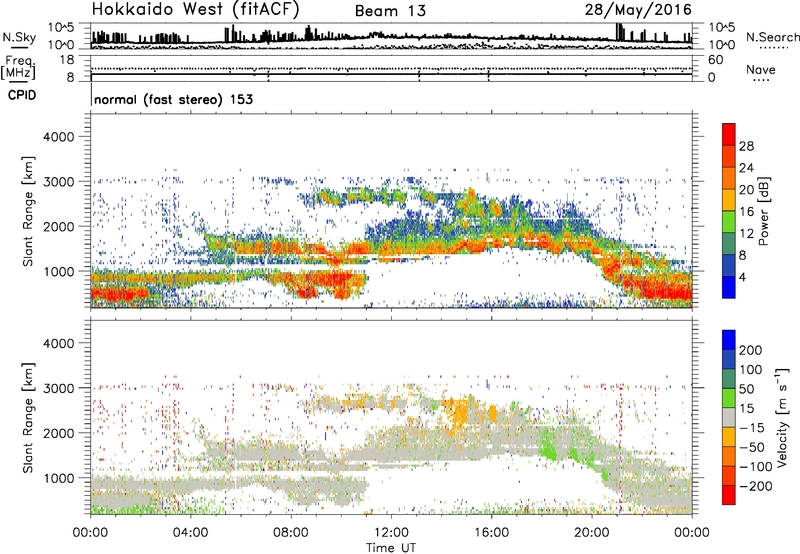Click the 'CPID' row label
The width and height of the screenshot is (800, 554).
[x=22, y=95]
